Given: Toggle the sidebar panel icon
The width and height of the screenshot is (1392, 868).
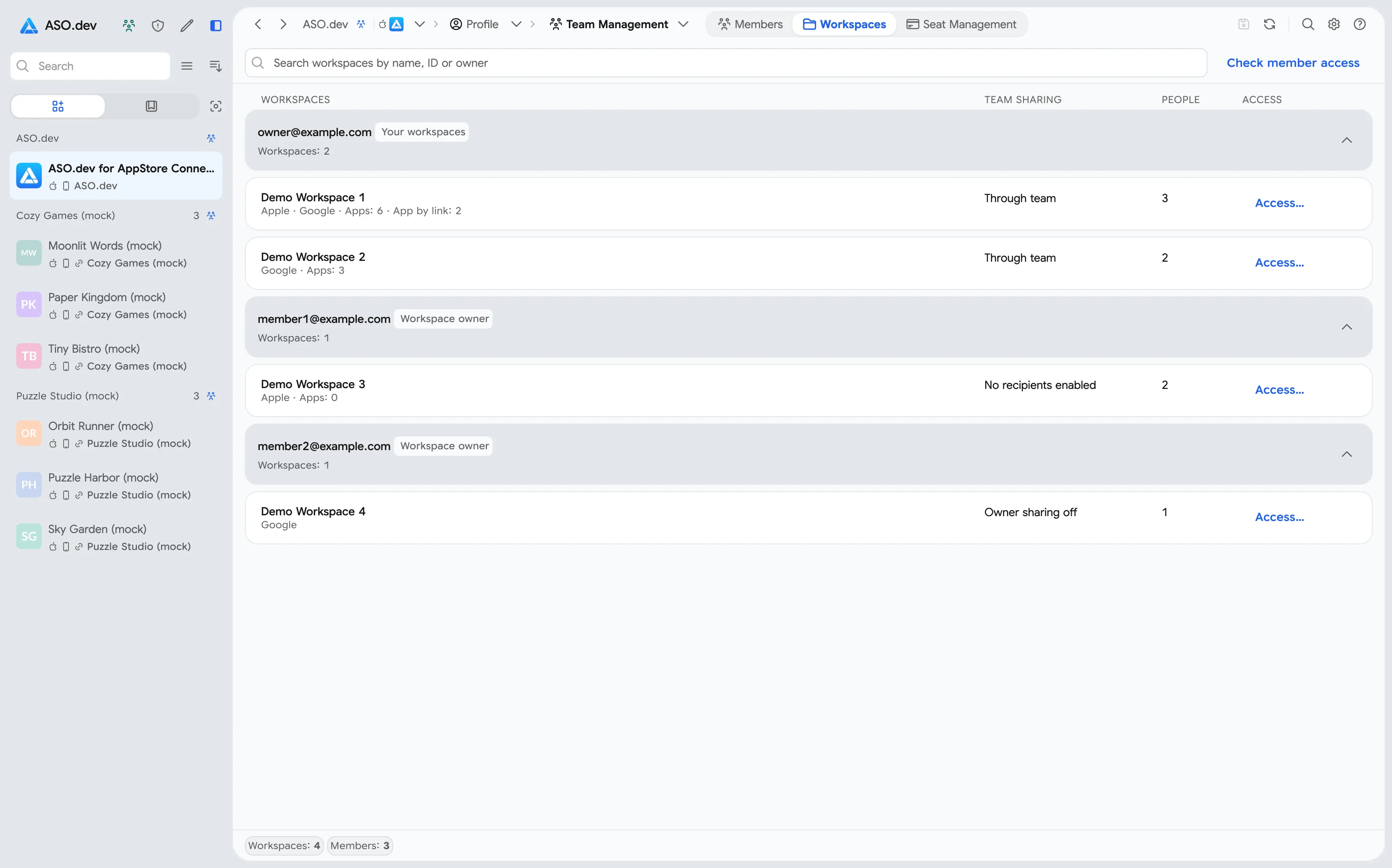Looking at the screenshot, I should point(216,25).
